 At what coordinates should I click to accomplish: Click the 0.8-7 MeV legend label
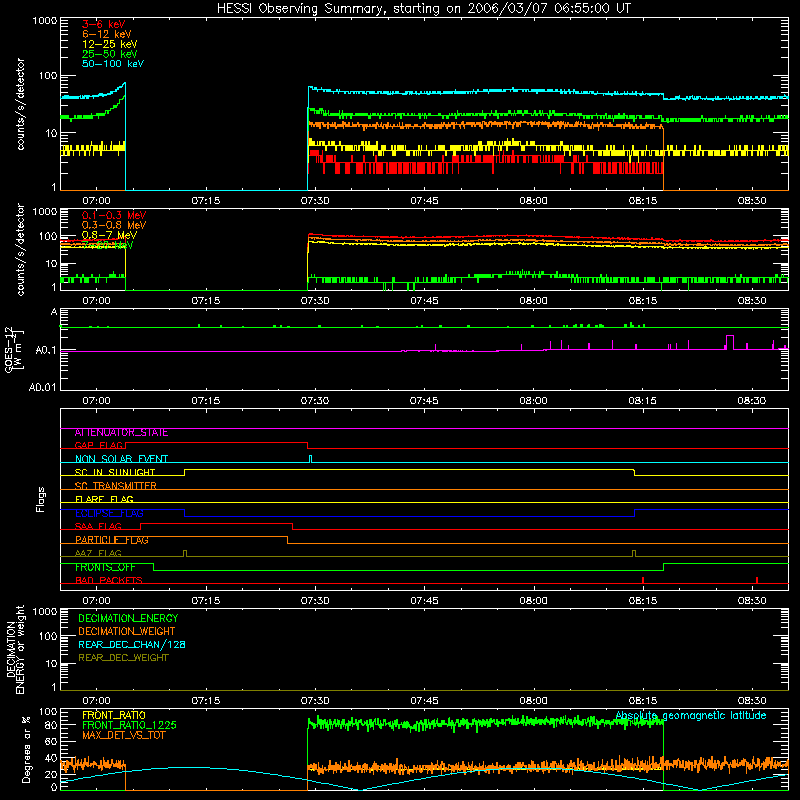pyautogui.click(x=109, y=235)
